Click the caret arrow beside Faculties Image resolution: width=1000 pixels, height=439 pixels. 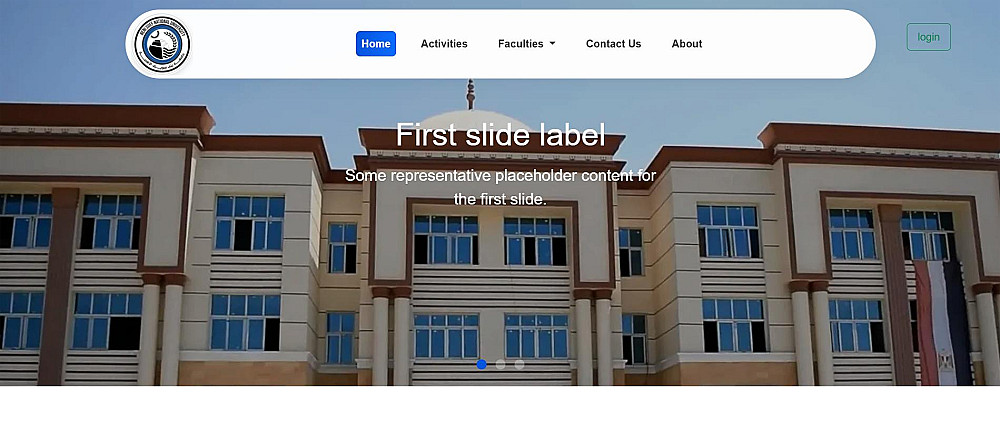point(552,43)
